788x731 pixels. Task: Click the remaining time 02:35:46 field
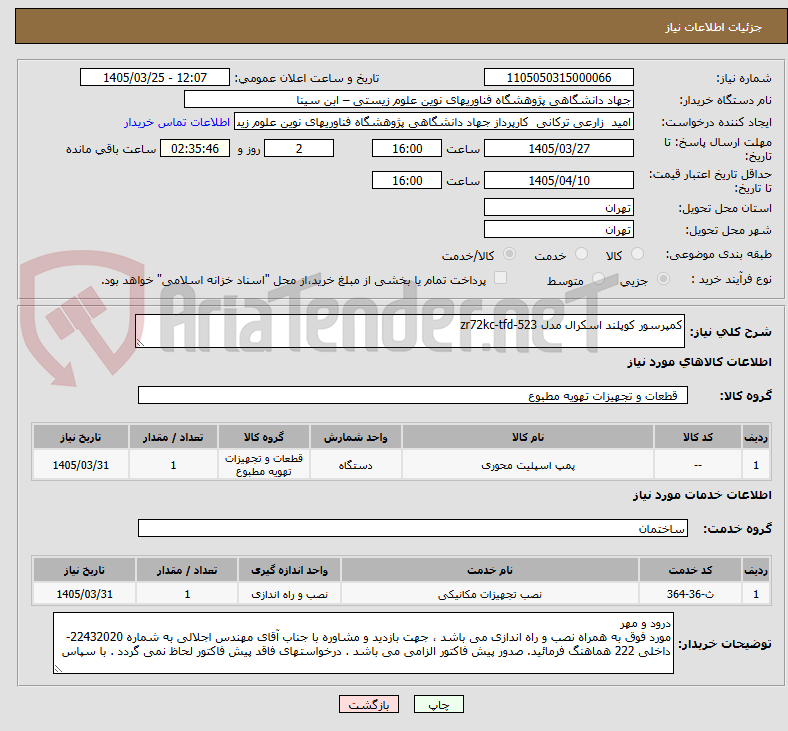[x=195, y=149]
